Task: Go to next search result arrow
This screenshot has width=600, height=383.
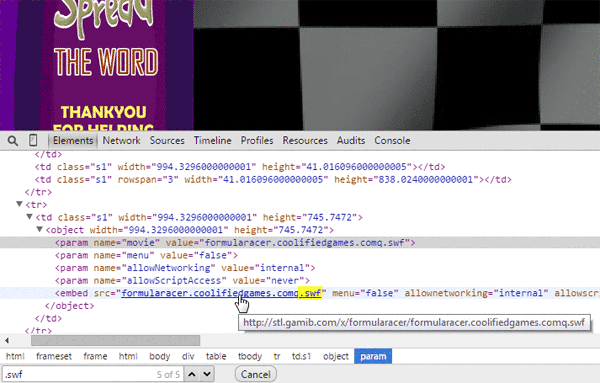Action: coord(207,374)
